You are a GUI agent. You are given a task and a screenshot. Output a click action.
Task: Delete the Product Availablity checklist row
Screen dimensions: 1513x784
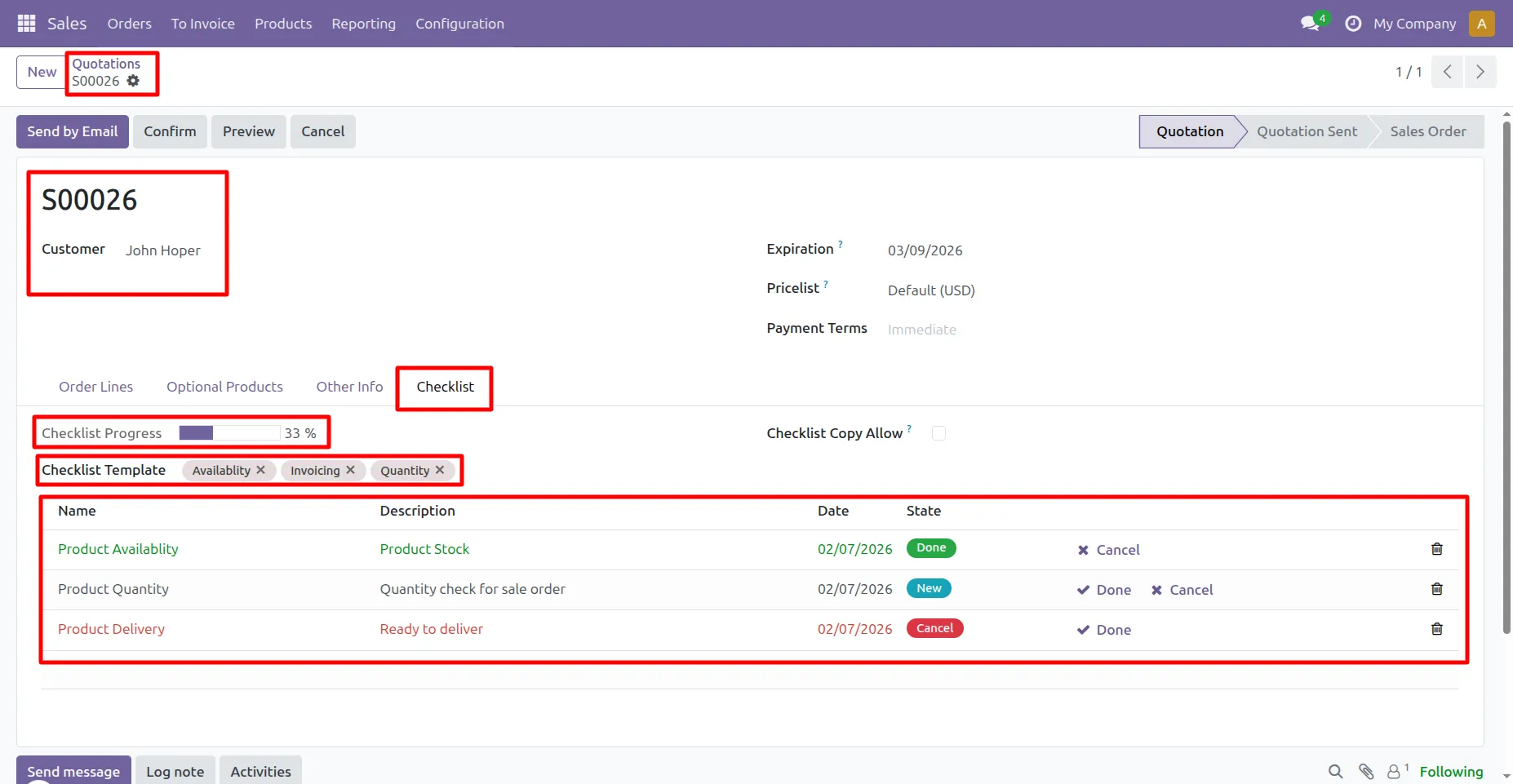(1436, 549)
